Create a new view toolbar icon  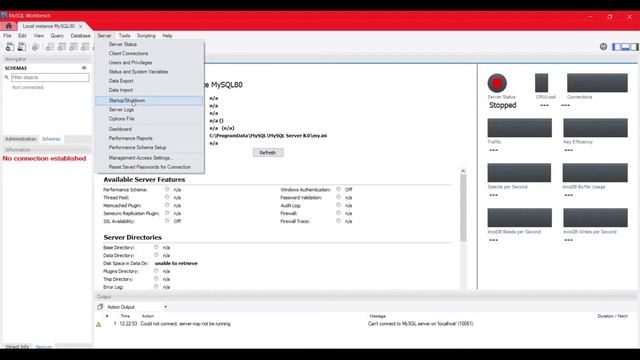point(73,47)
